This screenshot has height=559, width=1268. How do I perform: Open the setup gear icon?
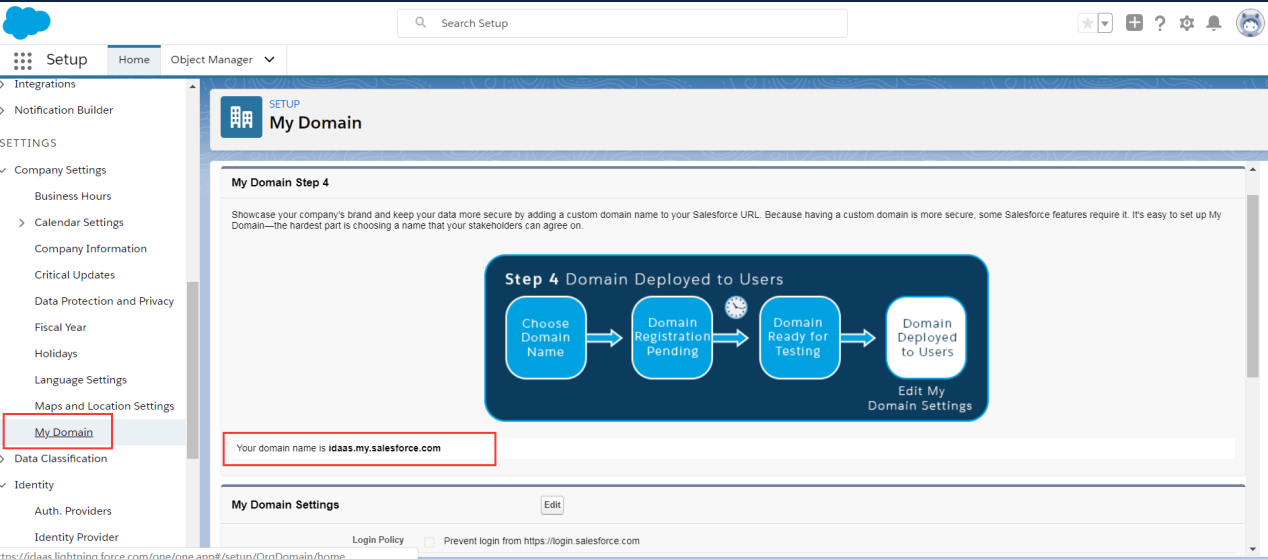click(x=1187, y=23)
